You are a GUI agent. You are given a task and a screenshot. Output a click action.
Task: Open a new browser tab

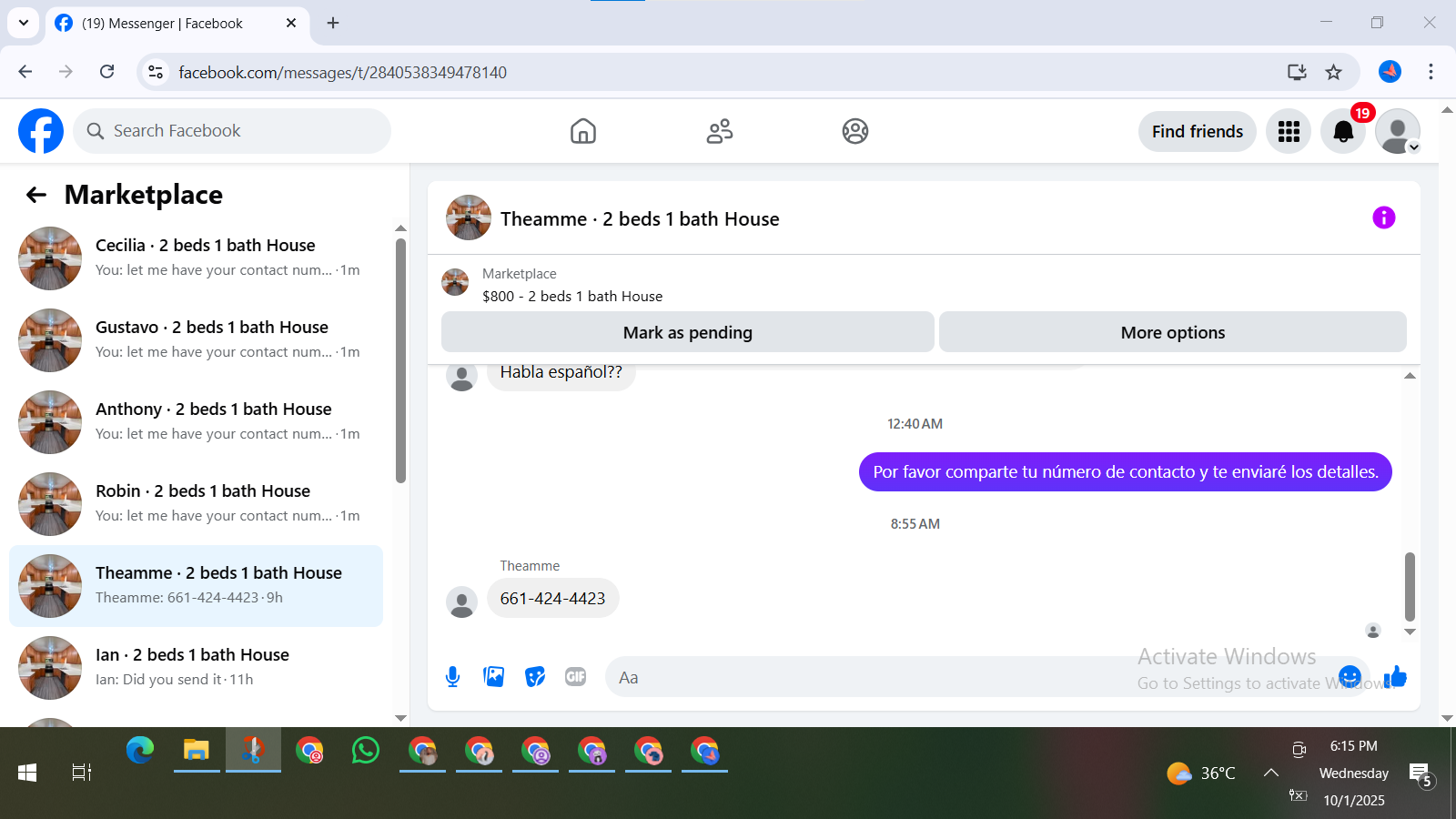[x=333, y=23]
